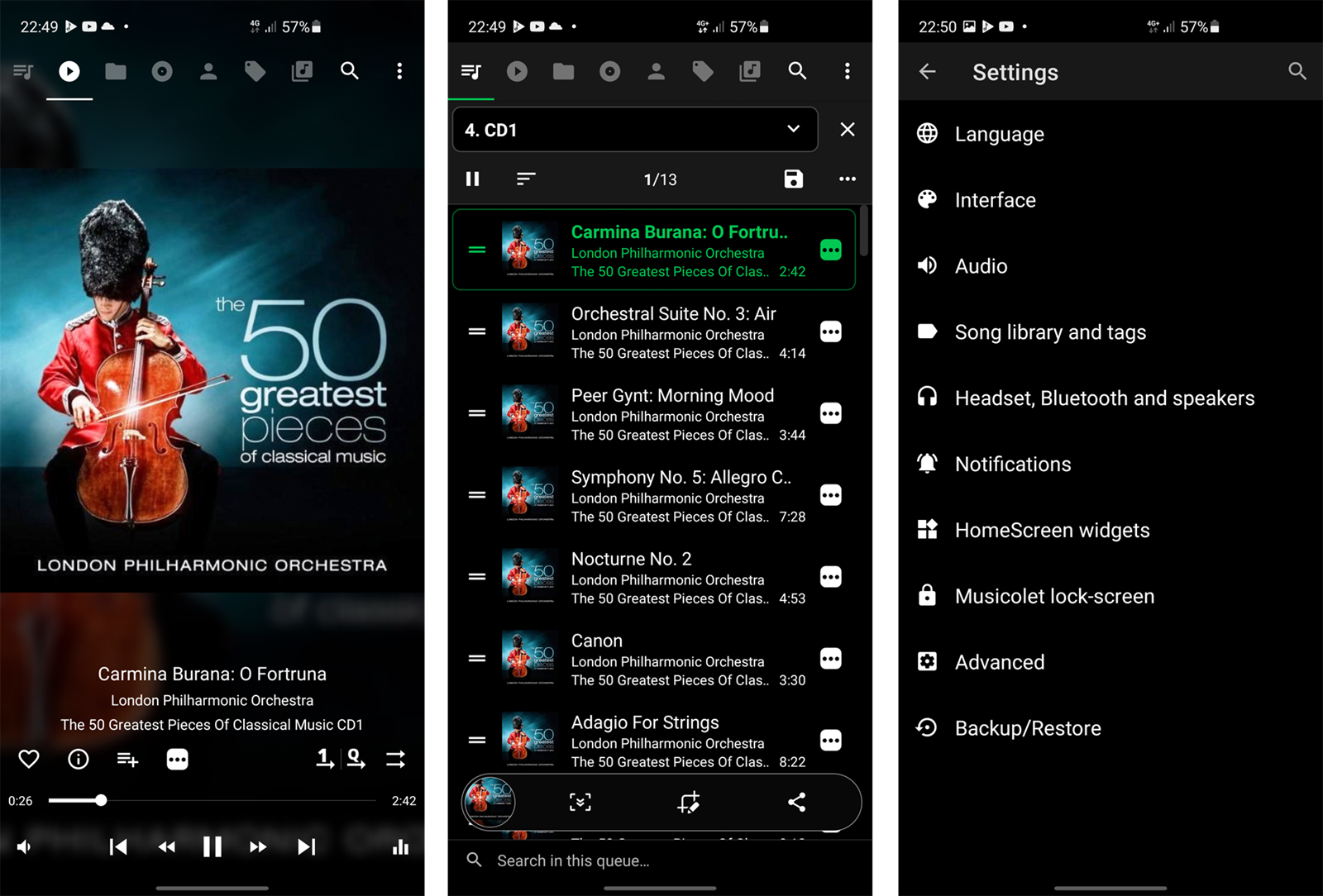
Task: Open Backup/Restore settings
Action: (x=1110, y=728)
